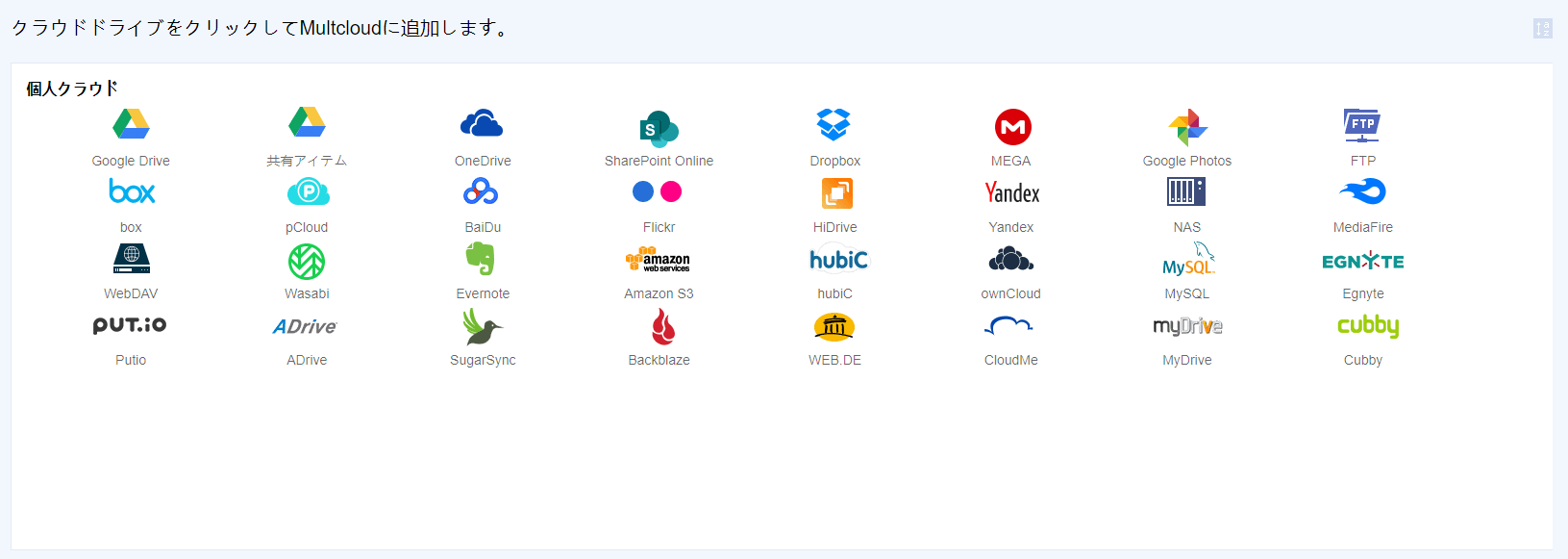Pick the box cloud logo
The image size is (1568, 559).
point(132,191)
